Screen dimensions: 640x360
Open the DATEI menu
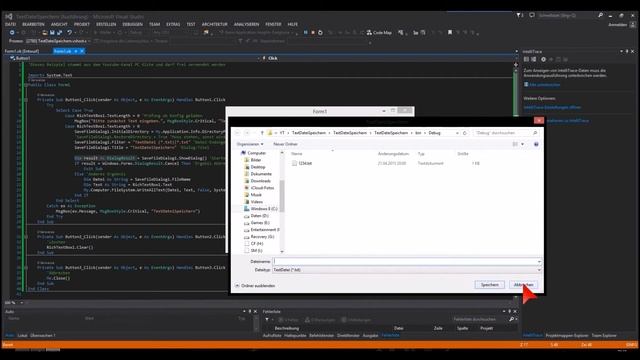pyautogui.click(x=11, y=24)
